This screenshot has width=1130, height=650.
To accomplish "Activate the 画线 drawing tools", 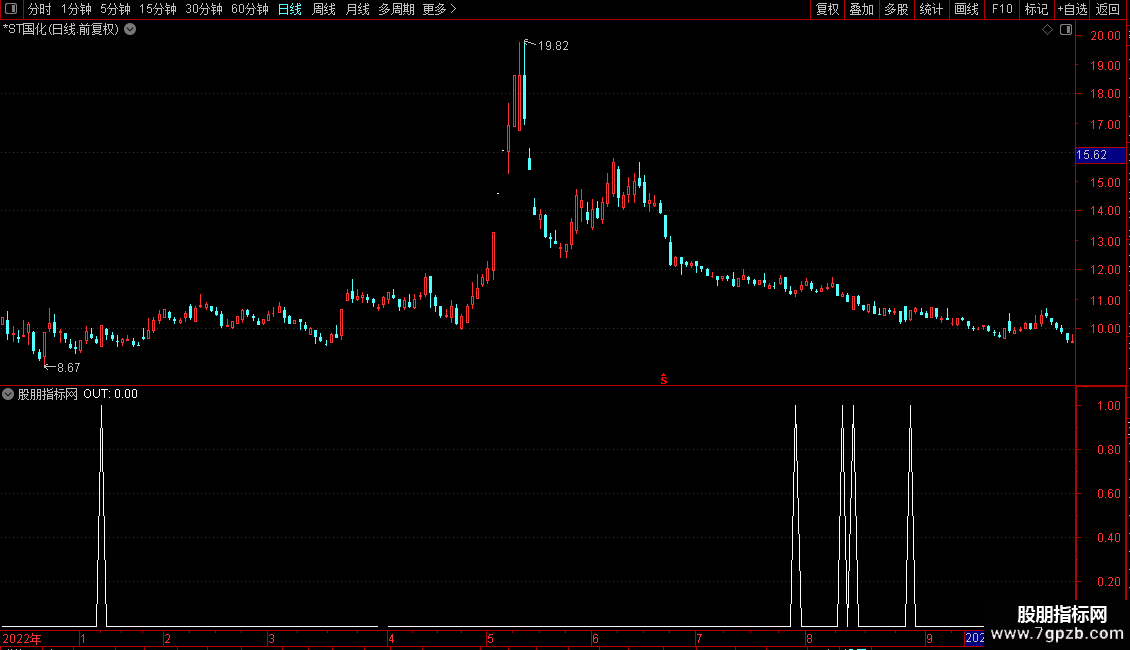I will coord(966,9).
